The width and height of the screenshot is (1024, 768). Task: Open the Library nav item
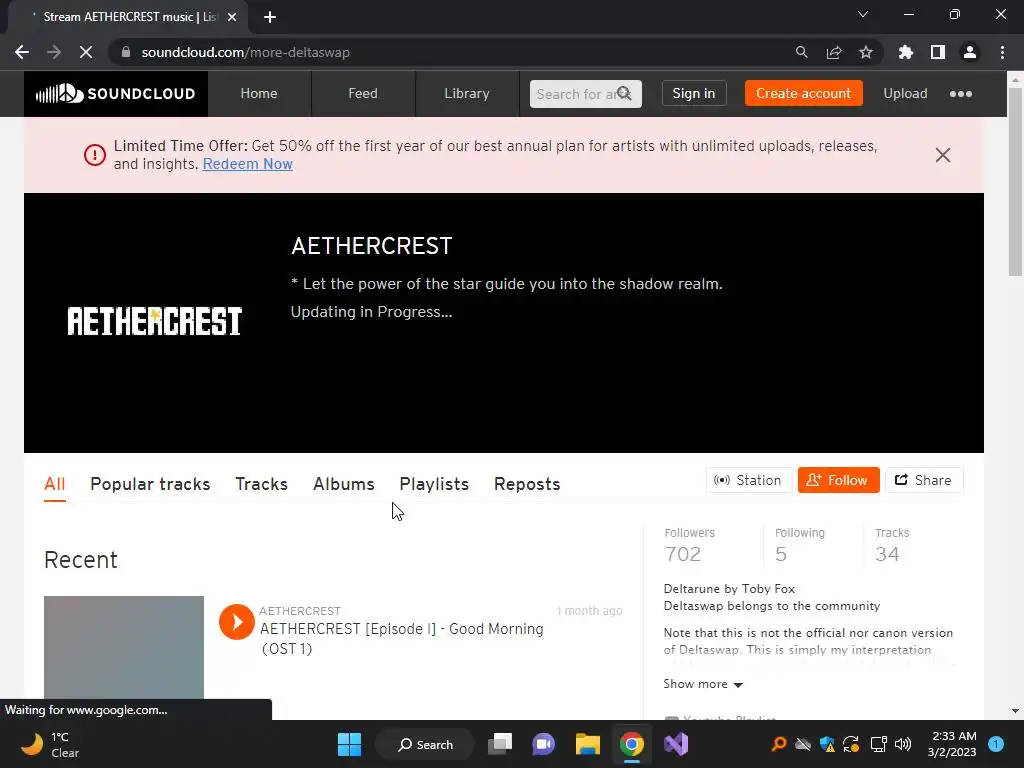point(466,93)
